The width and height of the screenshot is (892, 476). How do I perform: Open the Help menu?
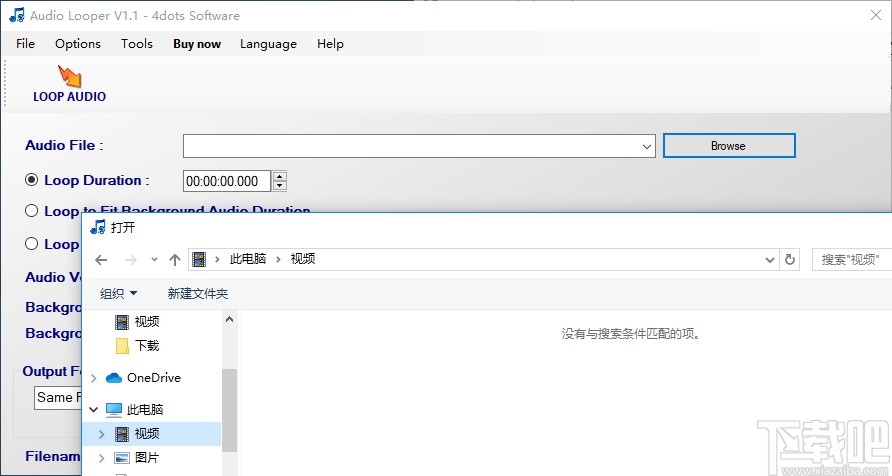pyautogui.click(x=331, y=44)
